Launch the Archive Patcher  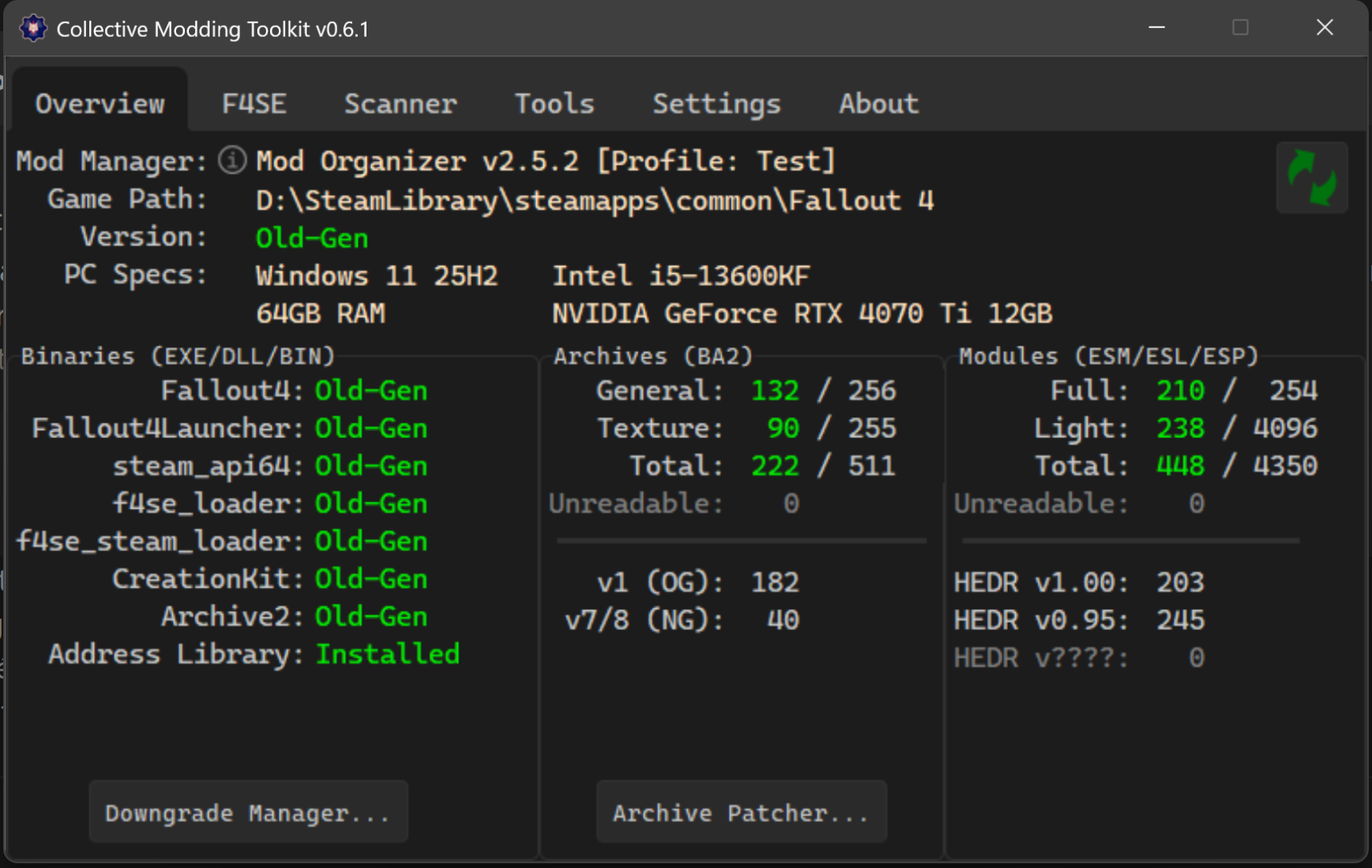pyautogui.click(x=741, y=812)
